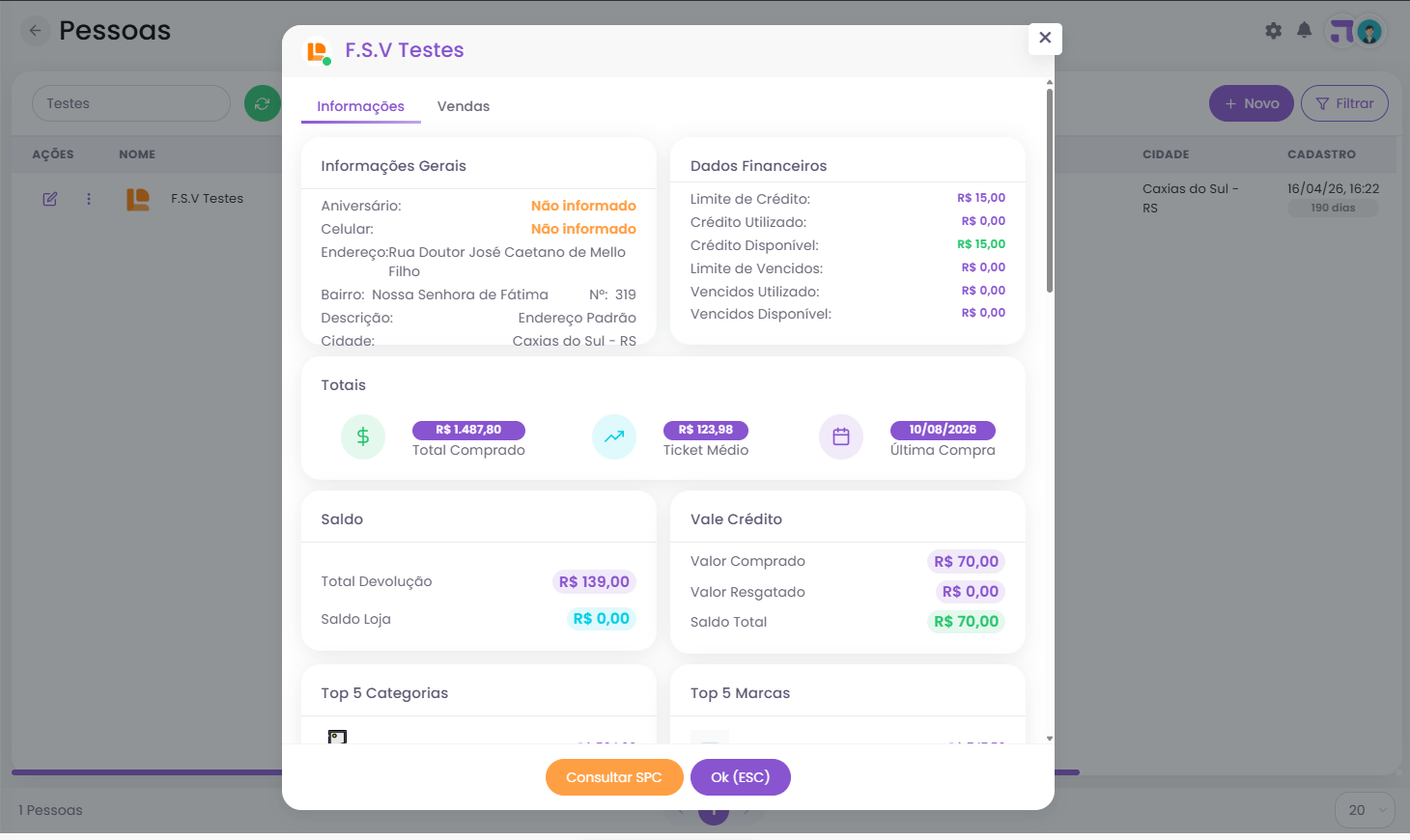Close the F.S.V Testes dialog
1410x840 pixels.
[x=1045, y=39]
